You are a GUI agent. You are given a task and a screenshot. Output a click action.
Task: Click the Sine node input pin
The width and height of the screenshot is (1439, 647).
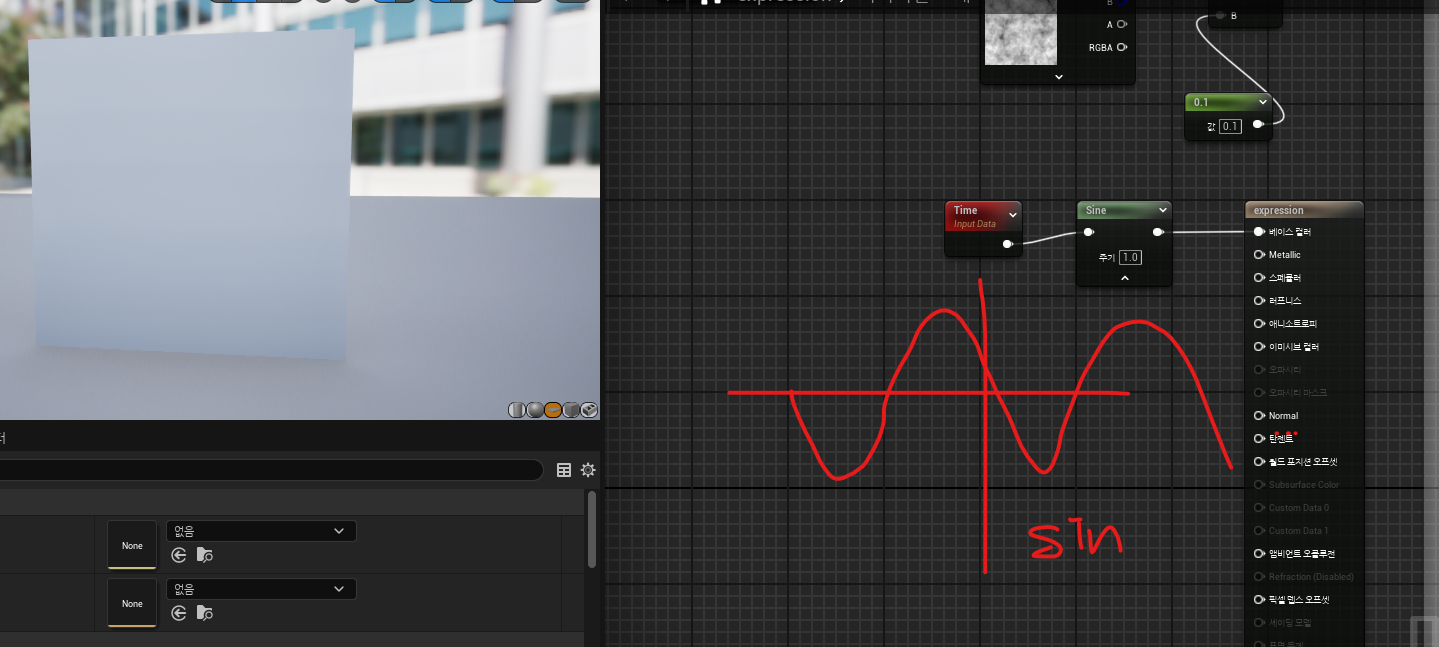[1088, 232]
